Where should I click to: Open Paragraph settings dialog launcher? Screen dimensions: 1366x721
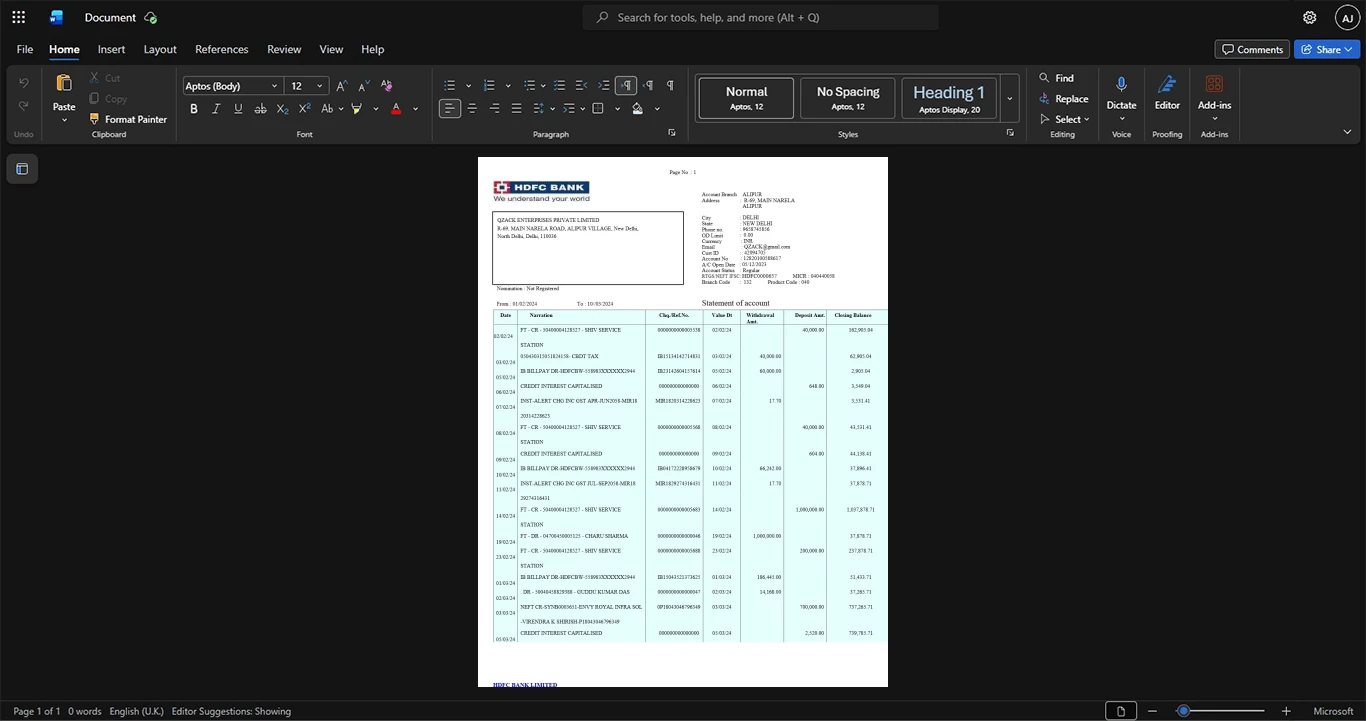671,132
